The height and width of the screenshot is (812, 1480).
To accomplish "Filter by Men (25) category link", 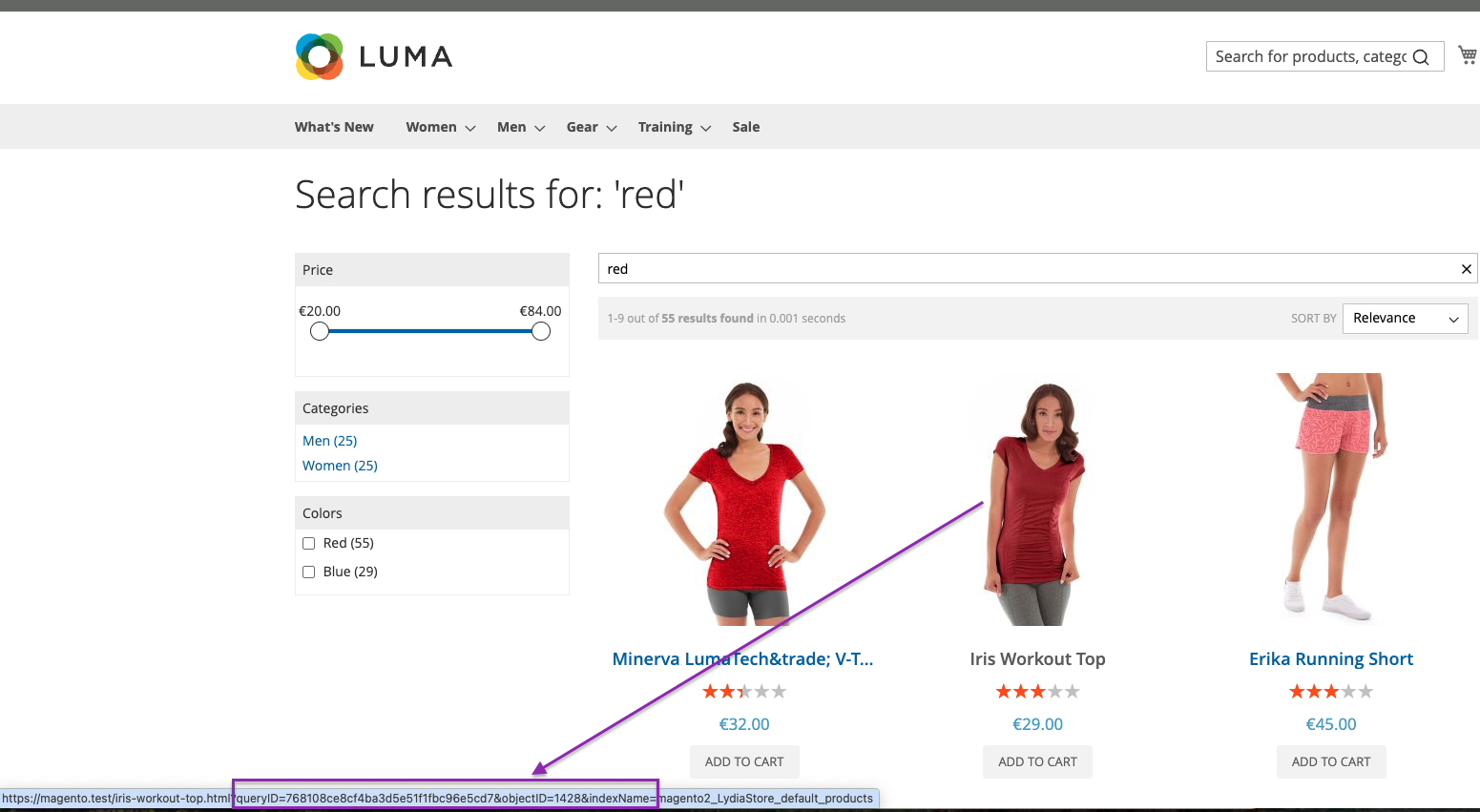I will (330, 441).
